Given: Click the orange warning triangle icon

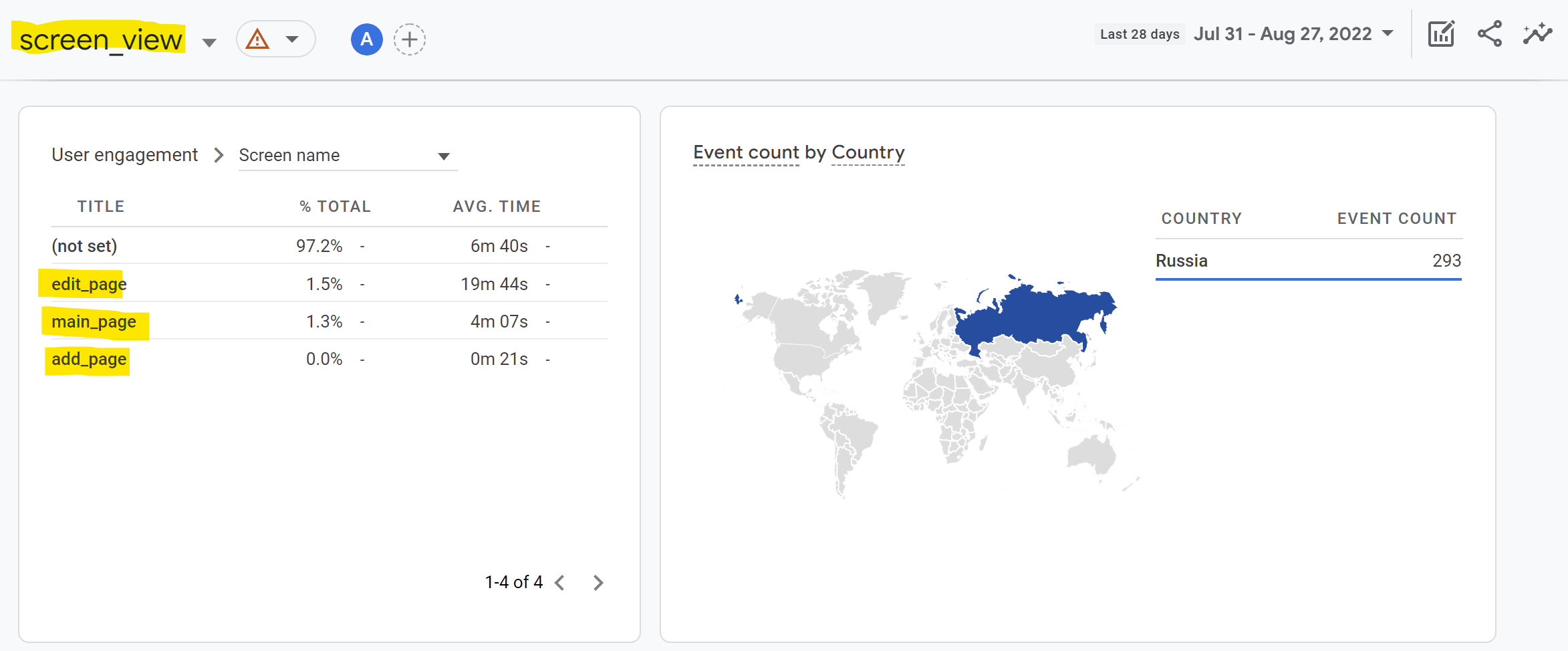Looking at the screenshot, I should [257, 39].
